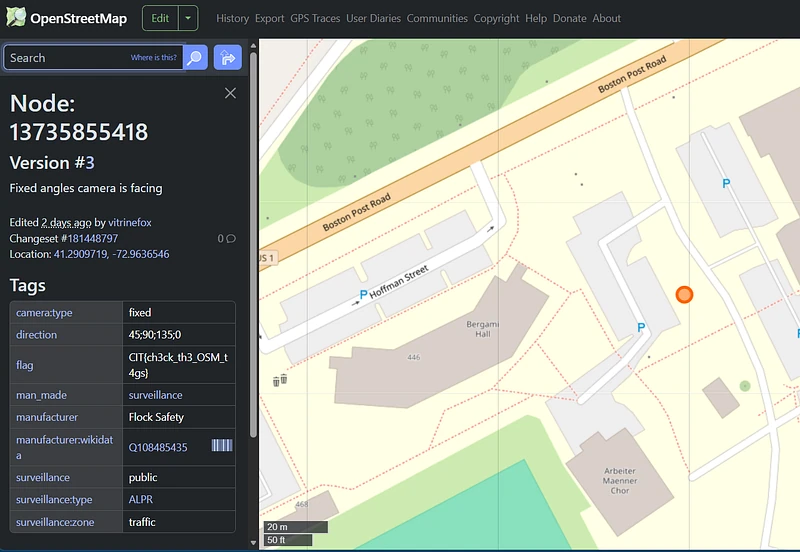800x552 pixels.
Task: Click the building number 446 label
Action: 414,357
